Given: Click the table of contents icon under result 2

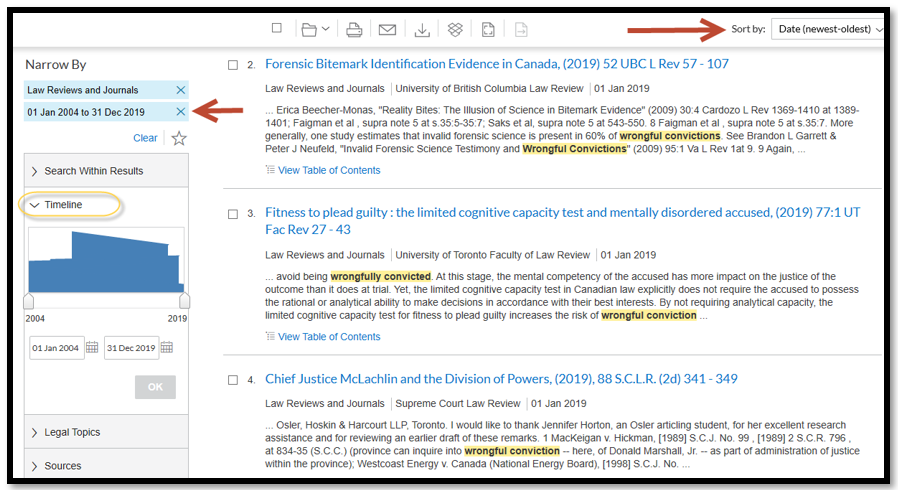Looking at the screenshot, I should coord(270,169).
